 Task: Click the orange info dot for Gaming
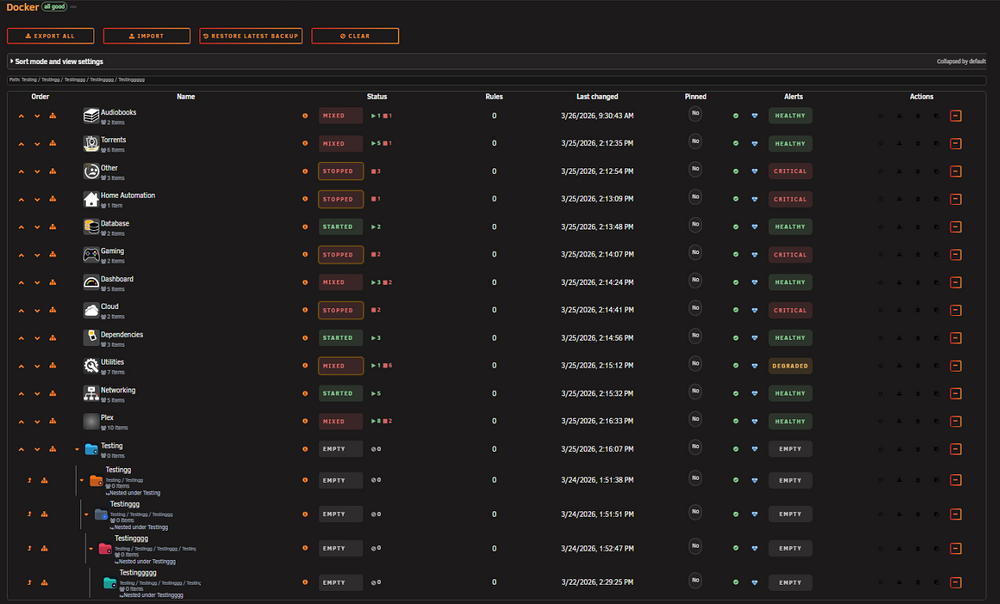pyautogui.click(x=305, y=254)
